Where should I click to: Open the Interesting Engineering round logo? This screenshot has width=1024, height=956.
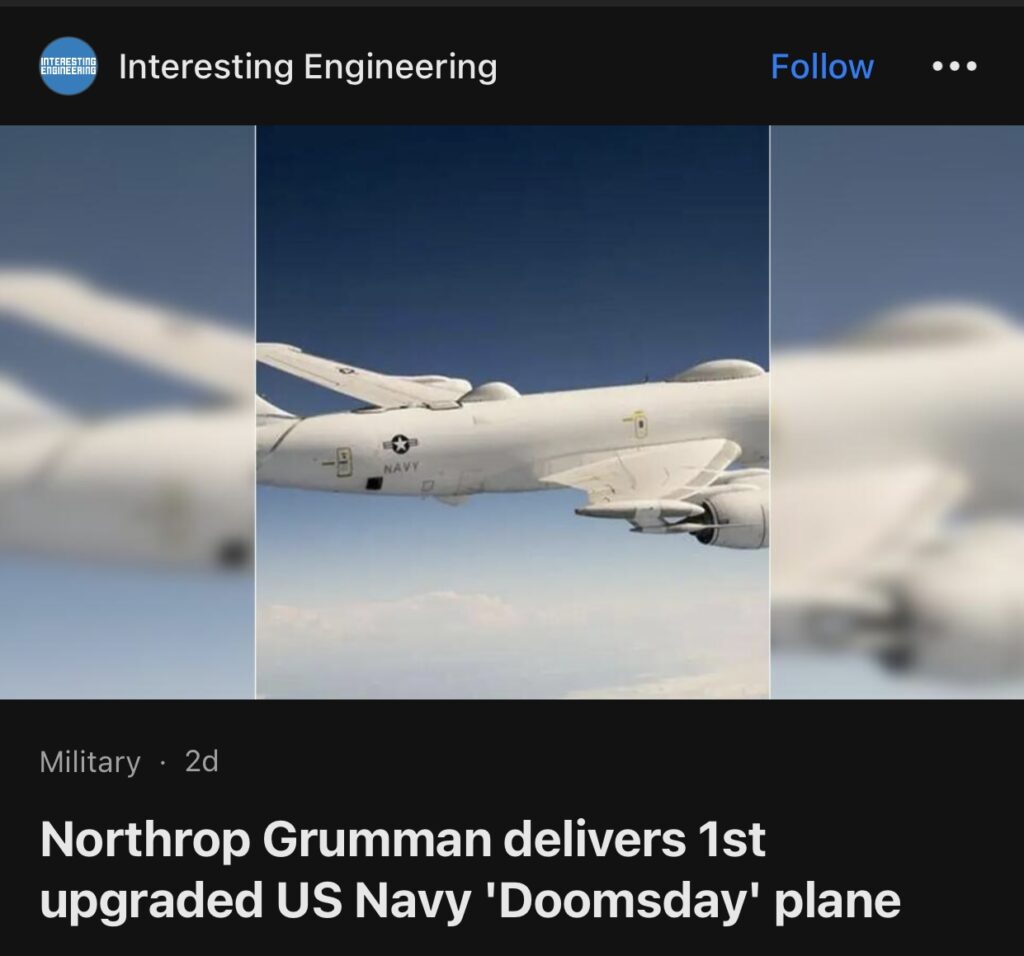[x=68, y=66]
